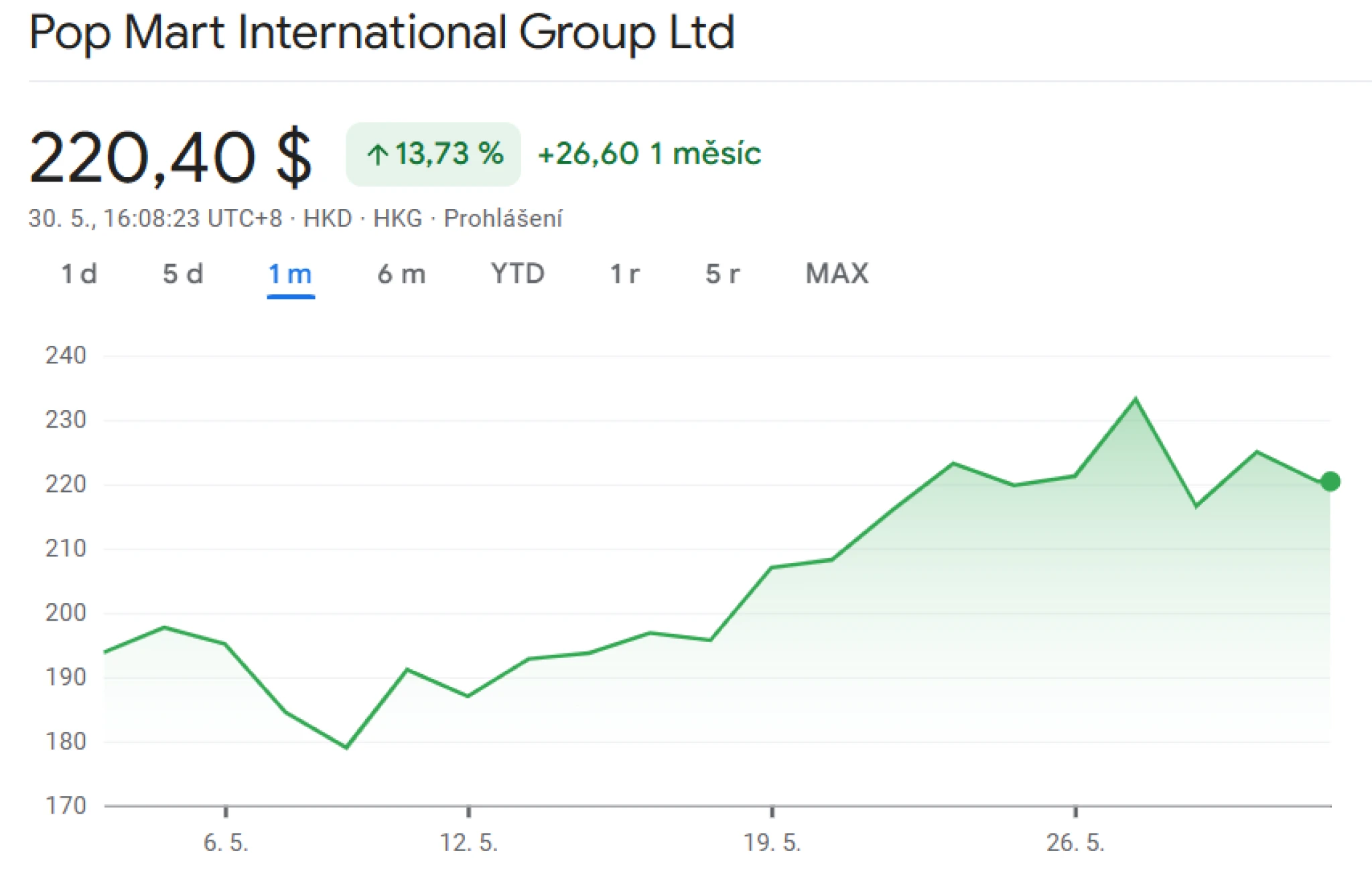Click the 30. 5., 16:08:23 UTC+8 timestamp
Image resolution: width=1372 pixels, height=896 pixels.
tap(155, 218)
